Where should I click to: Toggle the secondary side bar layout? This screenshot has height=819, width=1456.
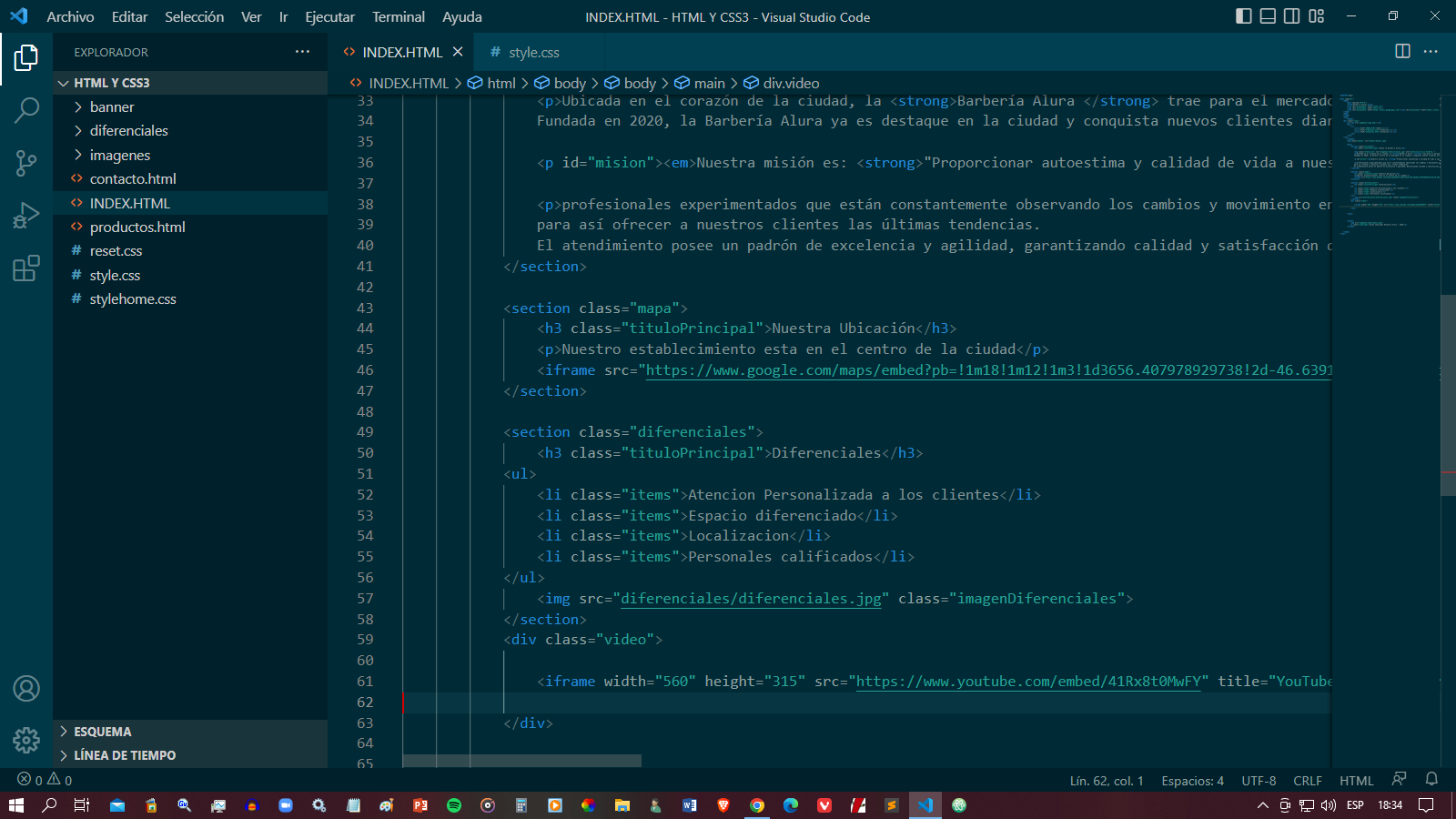pyautogui.click(x=1291, y=16)
